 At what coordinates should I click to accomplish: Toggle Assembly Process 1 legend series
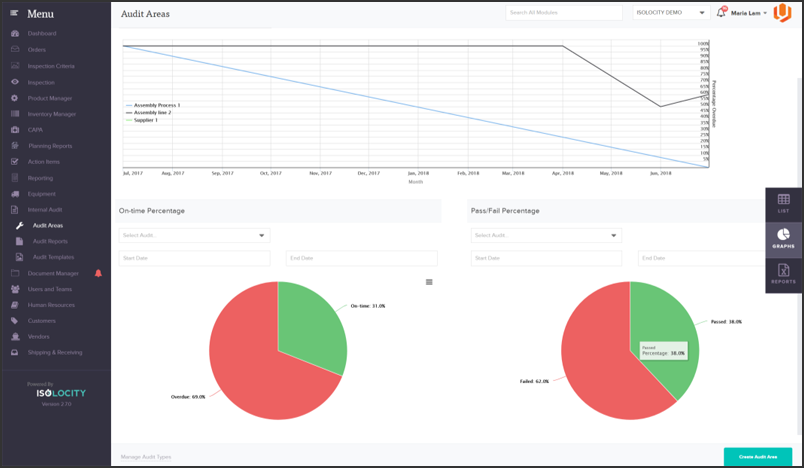pyautogui.click(x=153, y=105)
